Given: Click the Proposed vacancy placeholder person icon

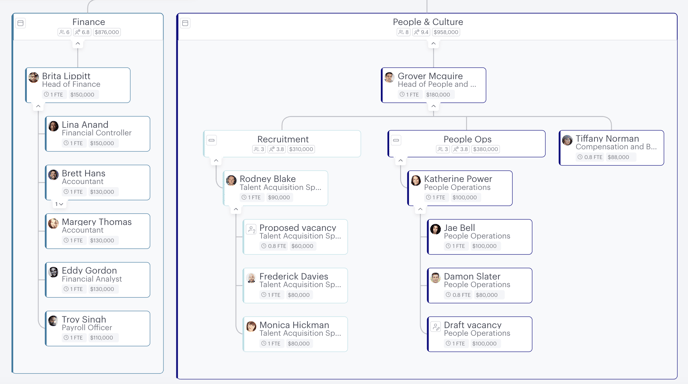Looking at the screenshot, I should coord(251,230).
